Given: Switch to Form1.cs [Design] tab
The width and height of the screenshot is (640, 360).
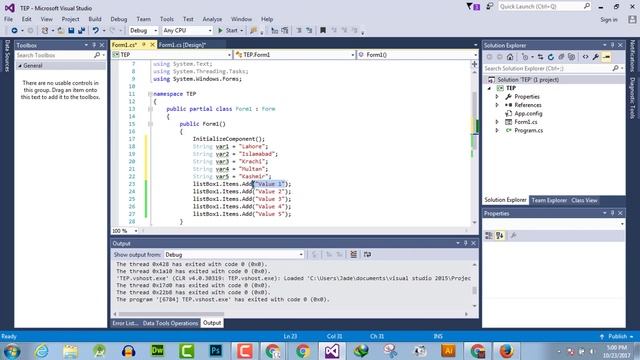Looking at the screenshot, I should click(x=182, y=45).
